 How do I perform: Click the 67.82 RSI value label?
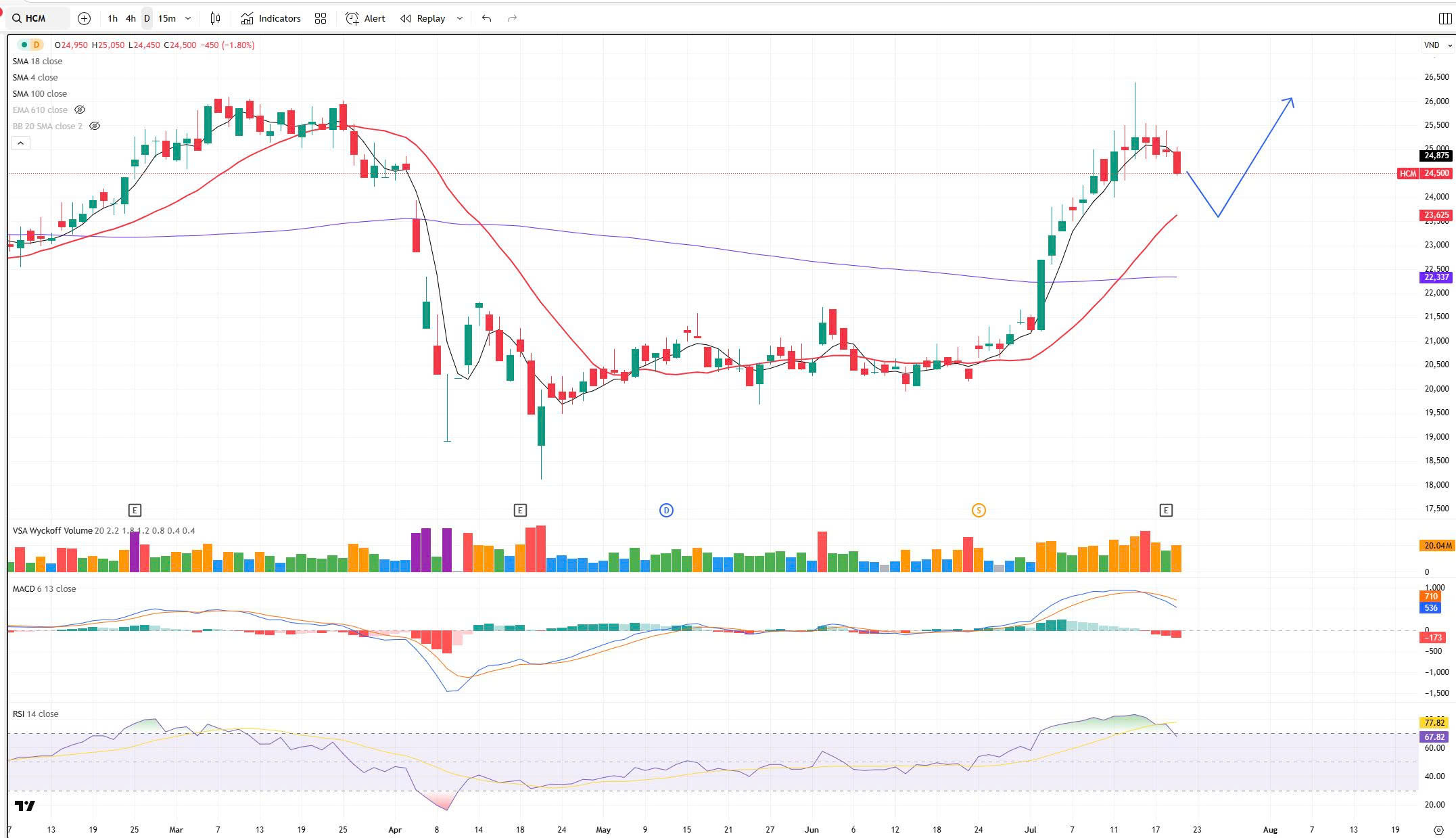click(1434, 737)
